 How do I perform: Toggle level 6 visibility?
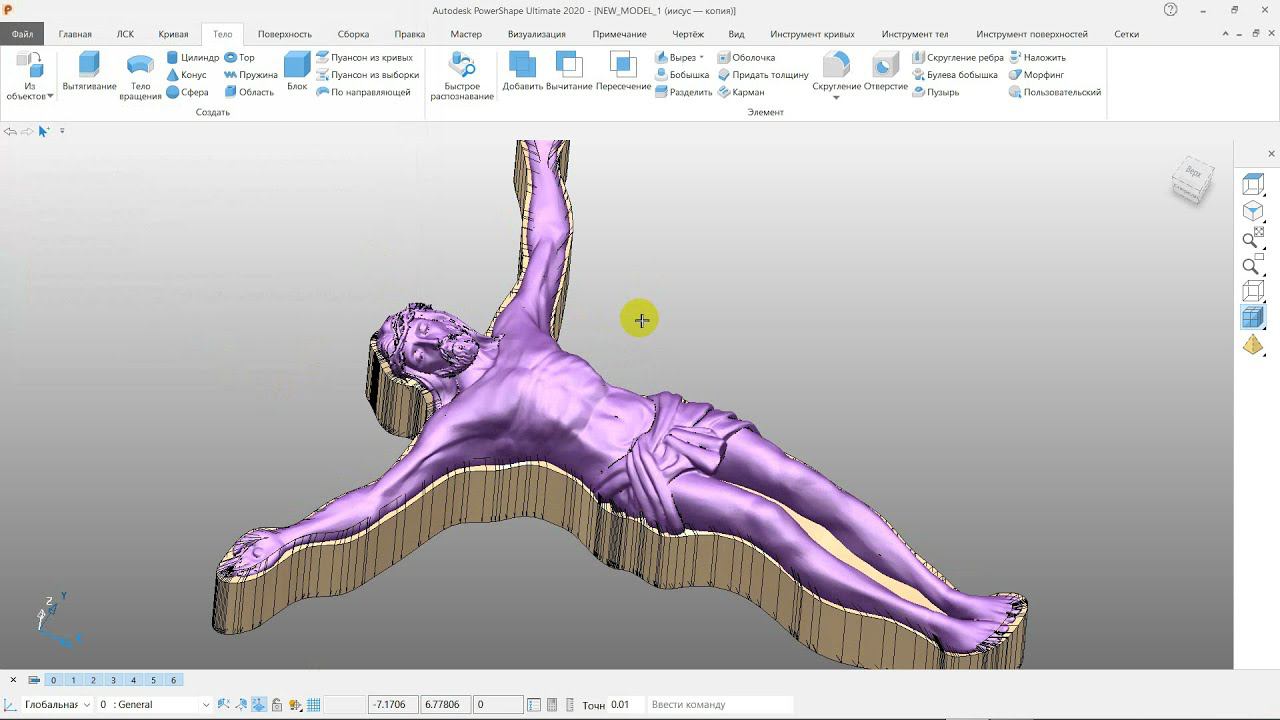(173, 680)
